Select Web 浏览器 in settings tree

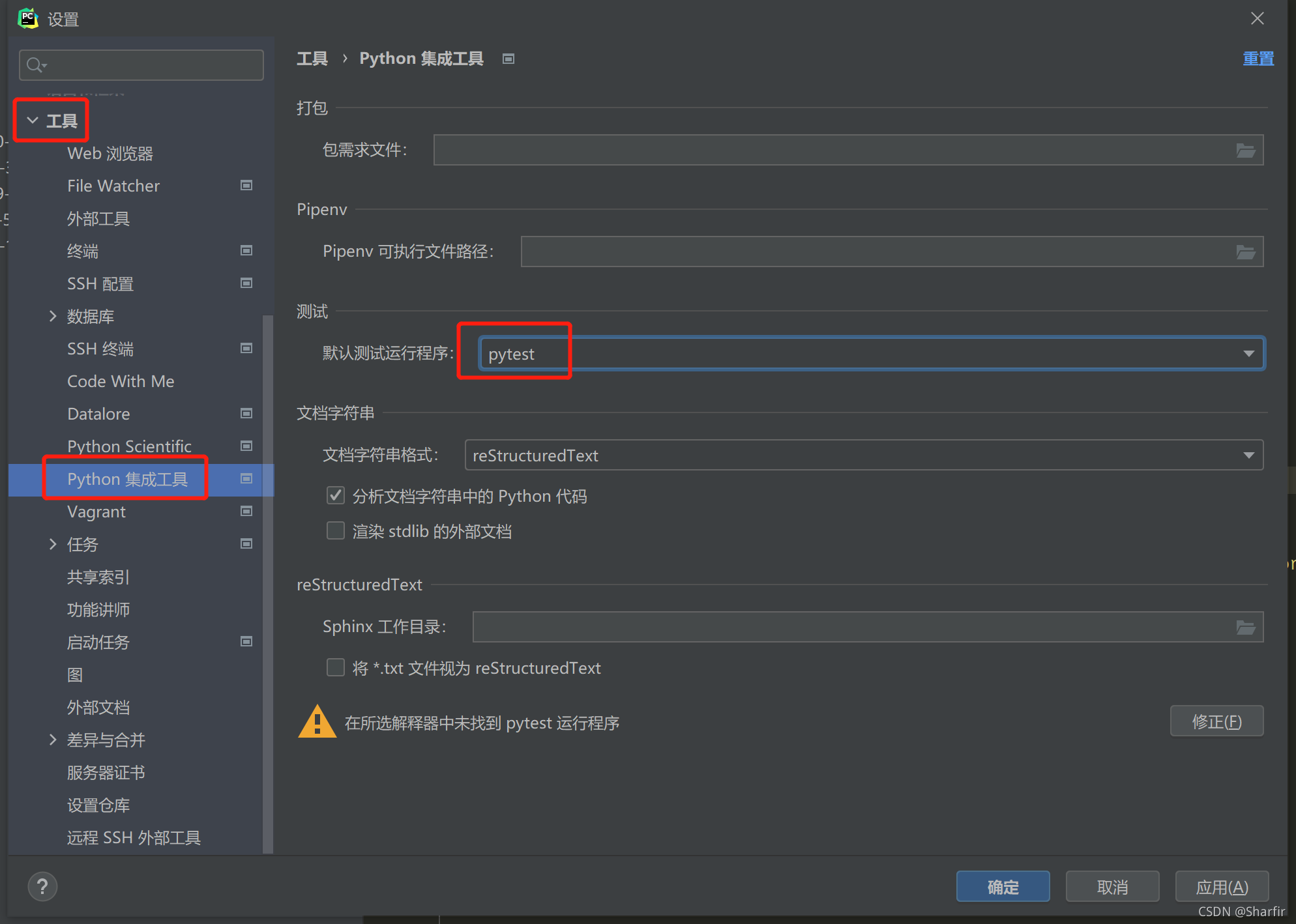110,154
